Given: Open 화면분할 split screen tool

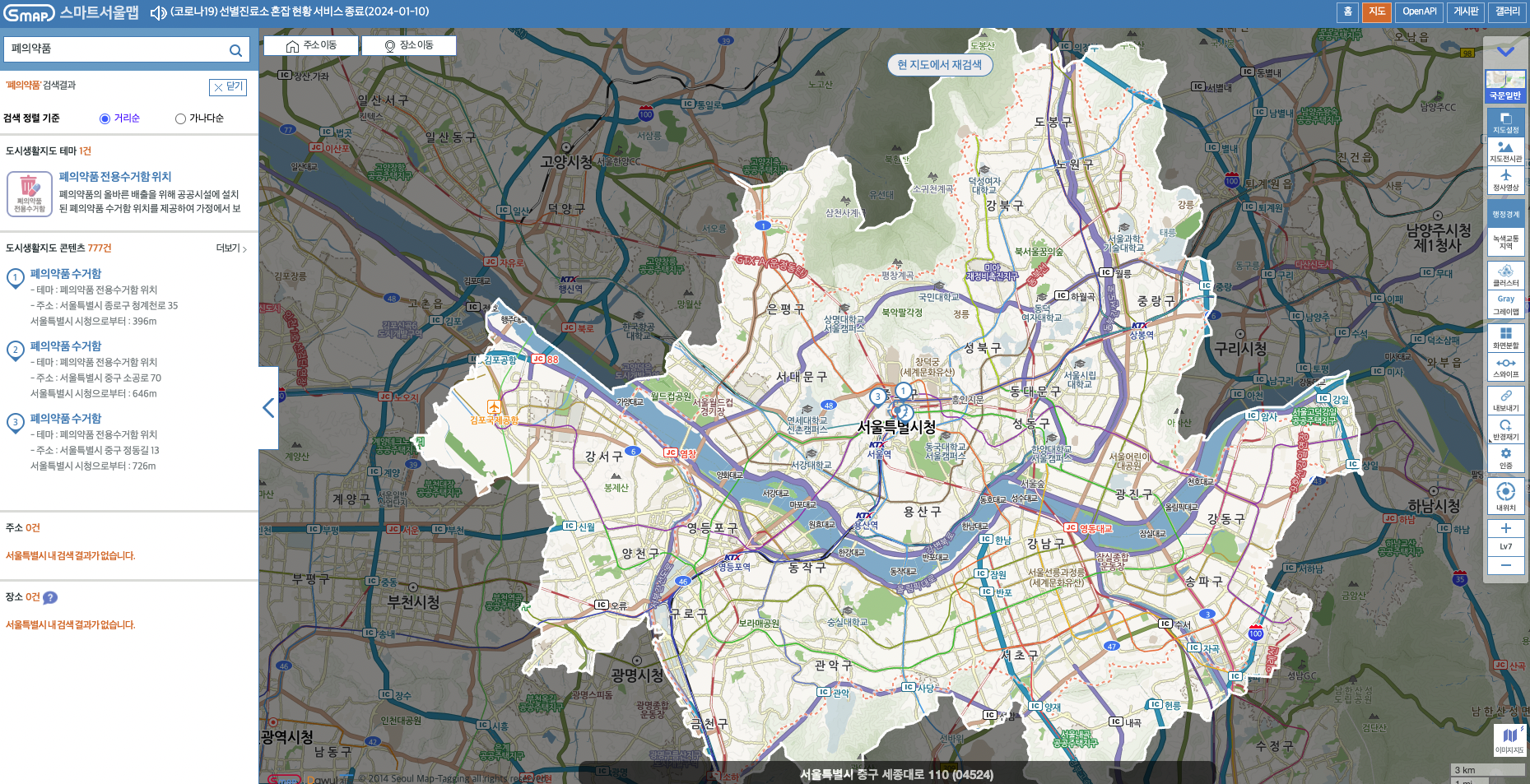Looking at the screenshot, I should (x=1505, y=338).
